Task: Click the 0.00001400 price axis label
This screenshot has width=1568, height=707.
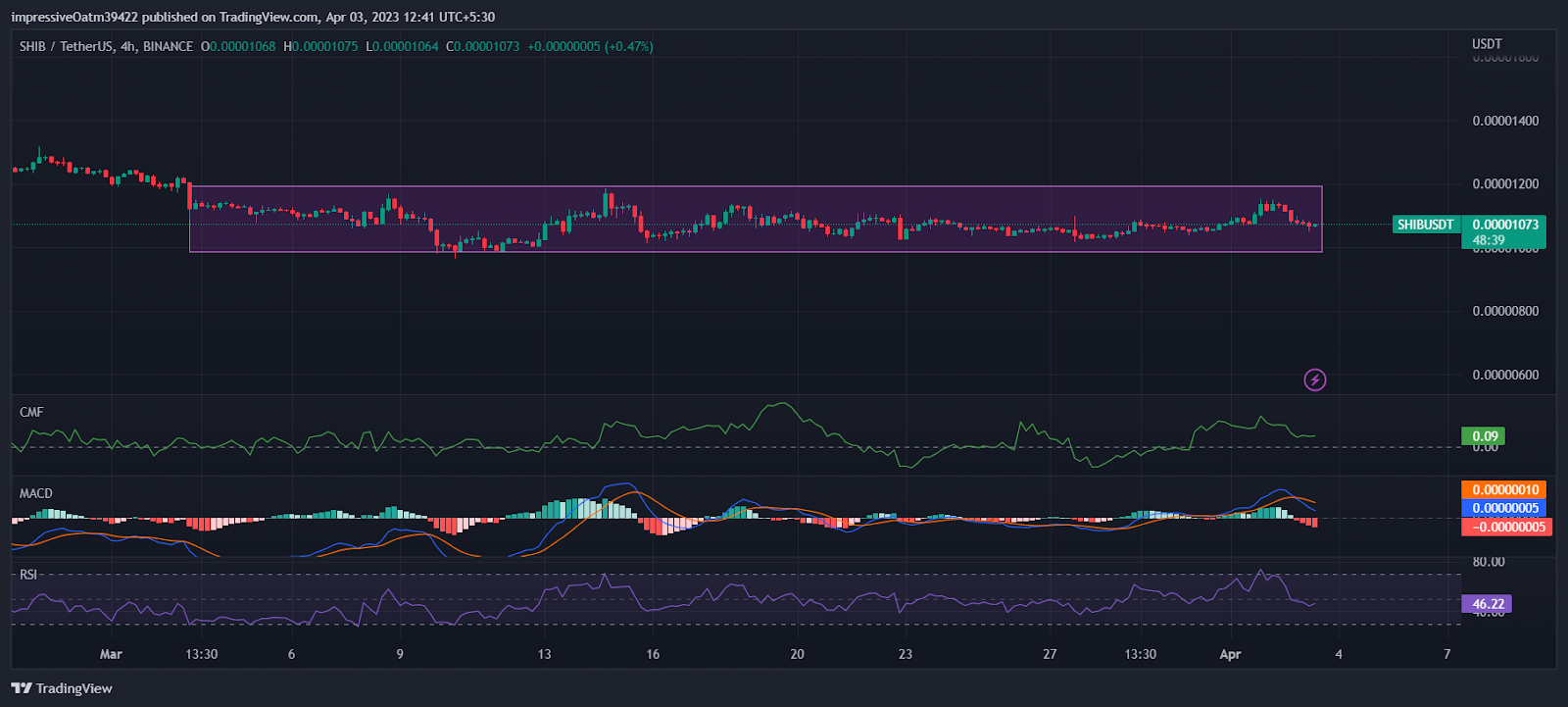Action: point(1505,121)
